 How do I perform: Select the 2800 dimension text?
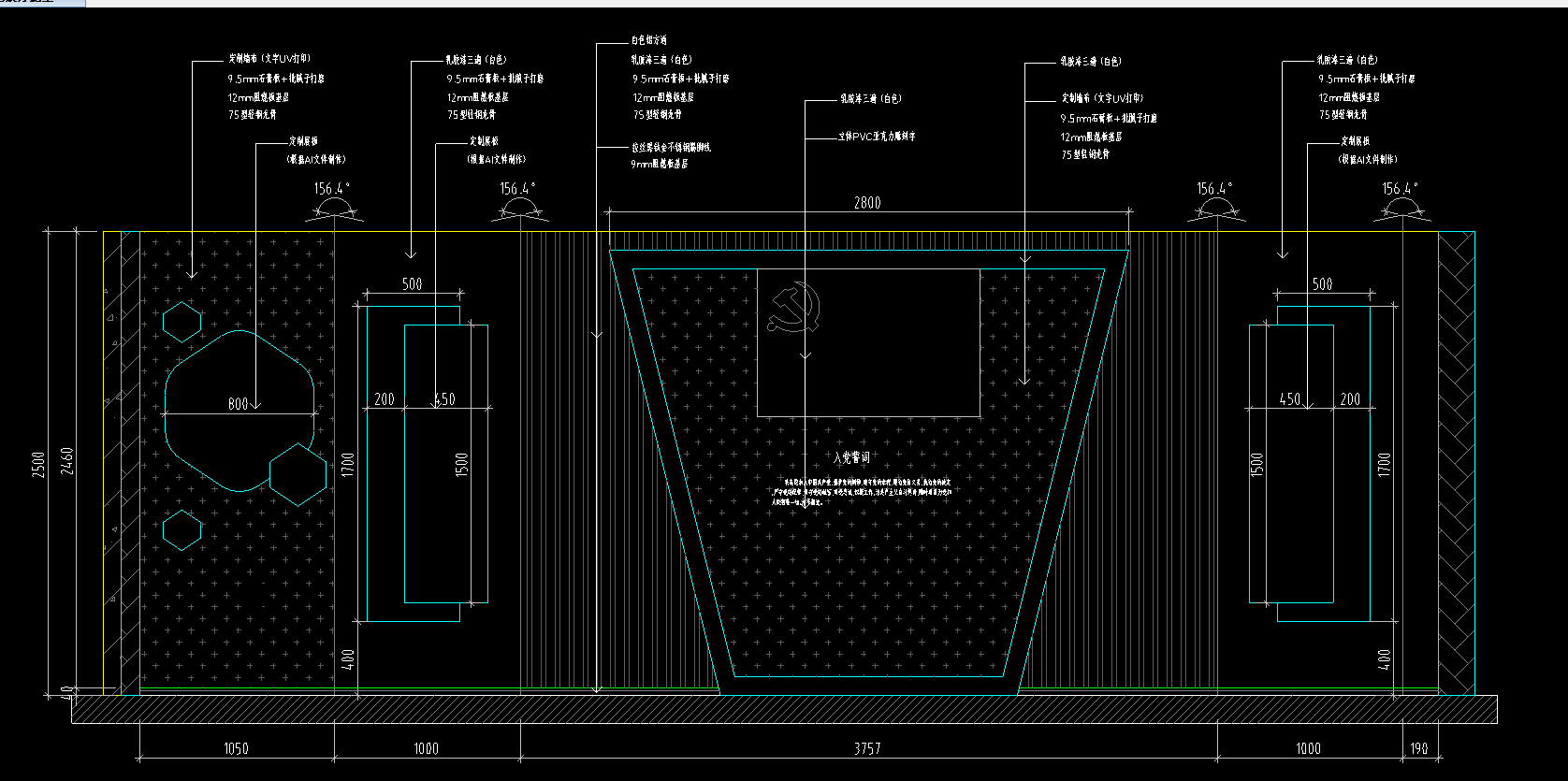pyautogui.click(x=866, y=202)
